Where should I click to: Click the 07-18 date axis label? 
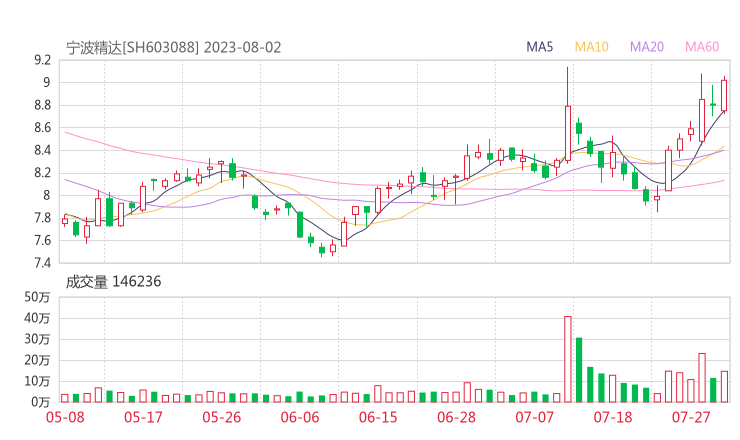pyautogui.click(x=613, y=417)
